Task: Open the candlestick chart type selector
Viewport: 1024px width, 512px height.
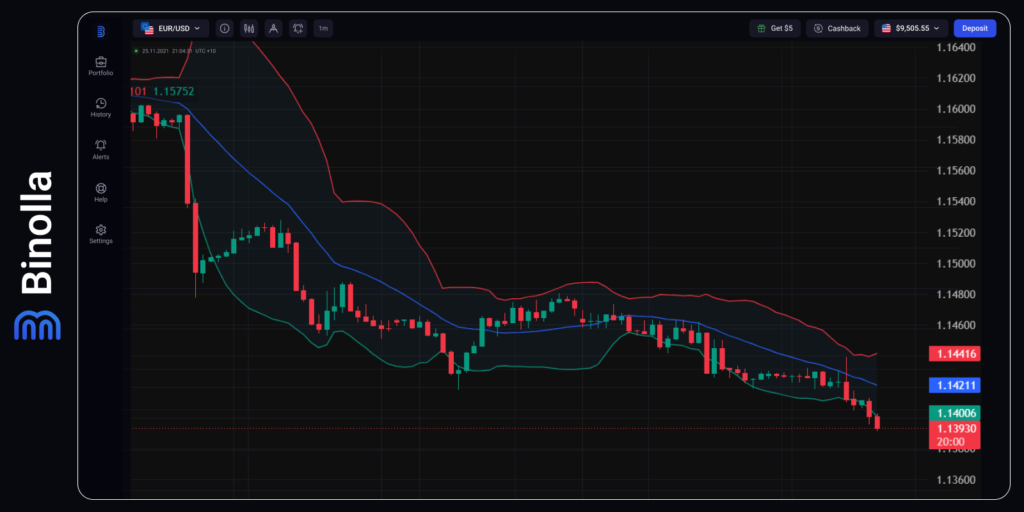Action: (249, 28)
